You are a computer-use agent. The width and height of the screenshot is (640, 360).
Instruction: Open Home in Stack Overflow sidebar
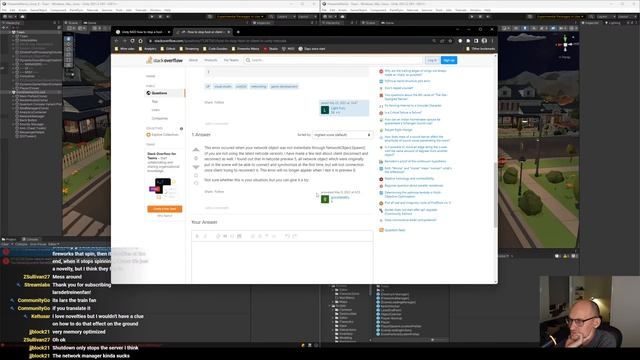coord(151,76)
